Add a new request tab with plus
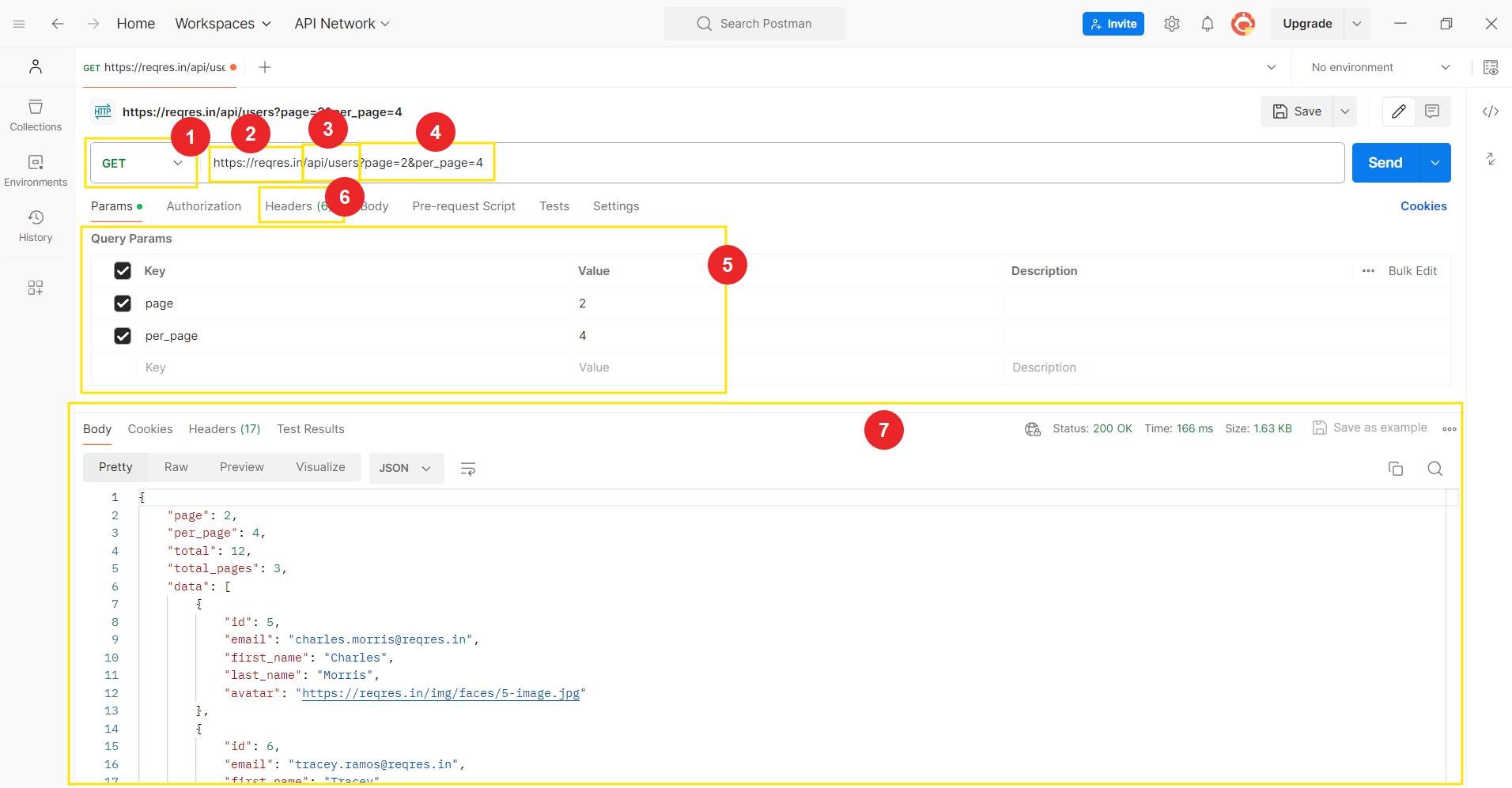The height and width of the screenshot is (788, 1512). point(265,67)
